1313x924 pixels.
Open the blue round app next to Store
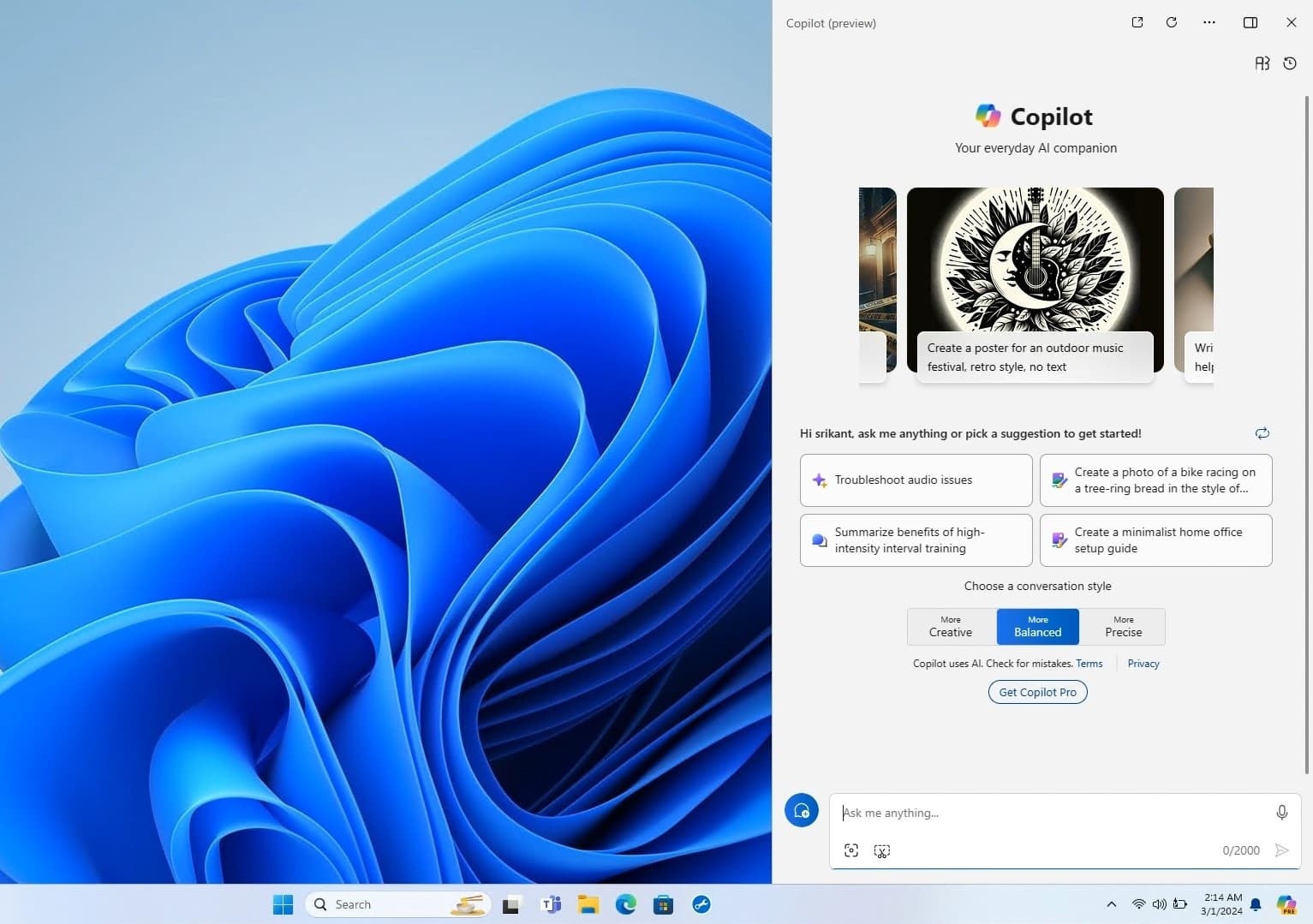click(701, 904)
